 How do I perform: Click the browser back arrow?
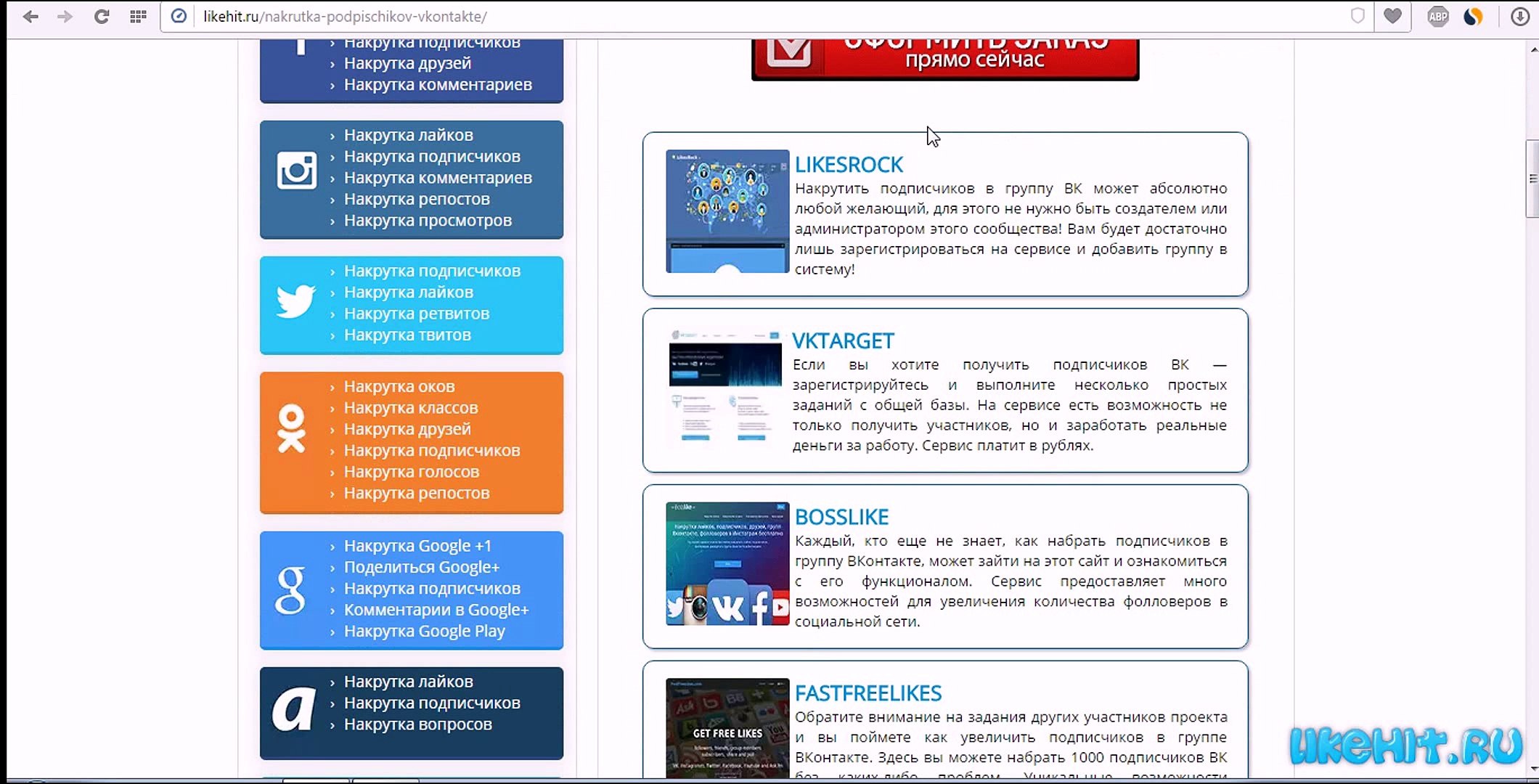tap(30, 17)
